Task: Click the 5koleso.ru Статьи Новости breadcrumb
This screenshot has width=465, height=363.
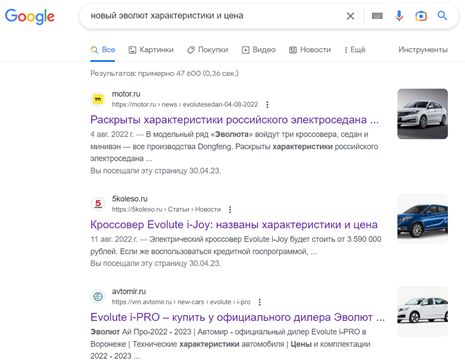Action: [x=166, y=209]
